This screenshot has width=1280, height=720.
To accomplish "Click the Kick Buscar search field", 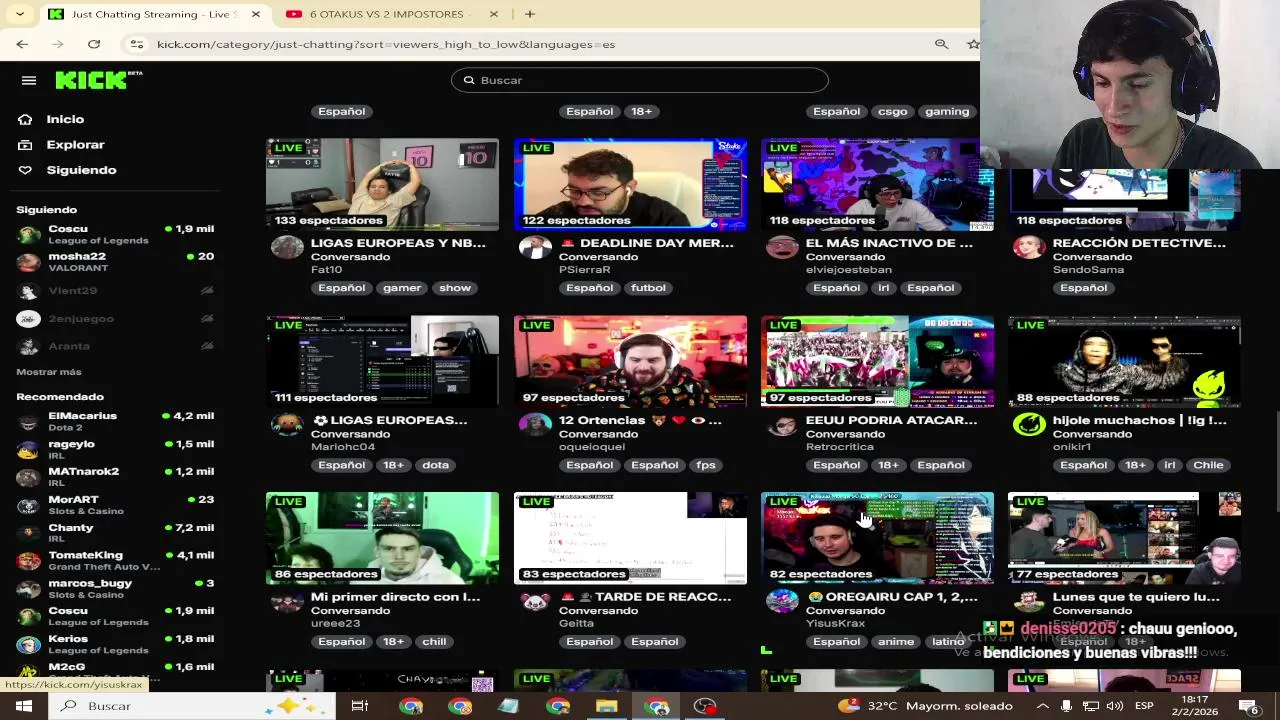I will tap(640, 80).
